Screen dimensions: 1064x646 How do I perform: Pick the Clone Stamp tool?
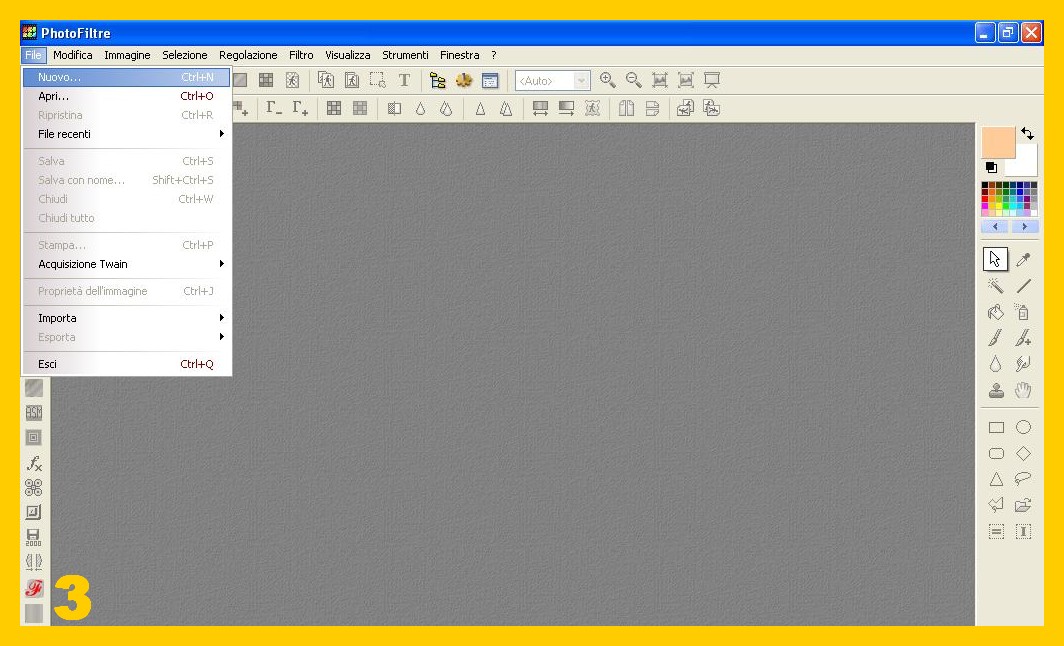pyautogui.click(x=996, y=390)
